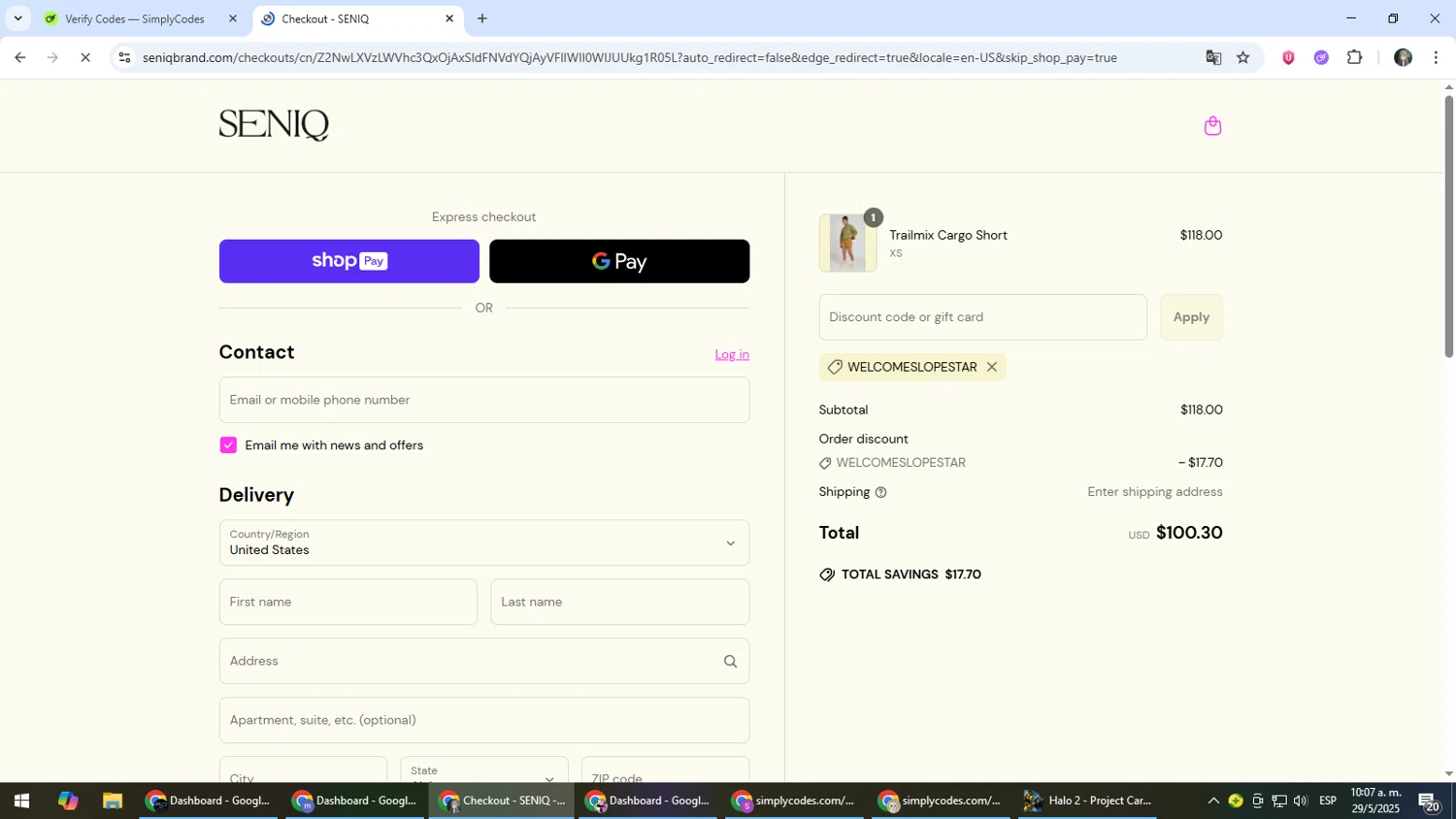Open the clock showing 10:07 a. m.
The image size is (1456, 819).
(x=1375, y=802)
